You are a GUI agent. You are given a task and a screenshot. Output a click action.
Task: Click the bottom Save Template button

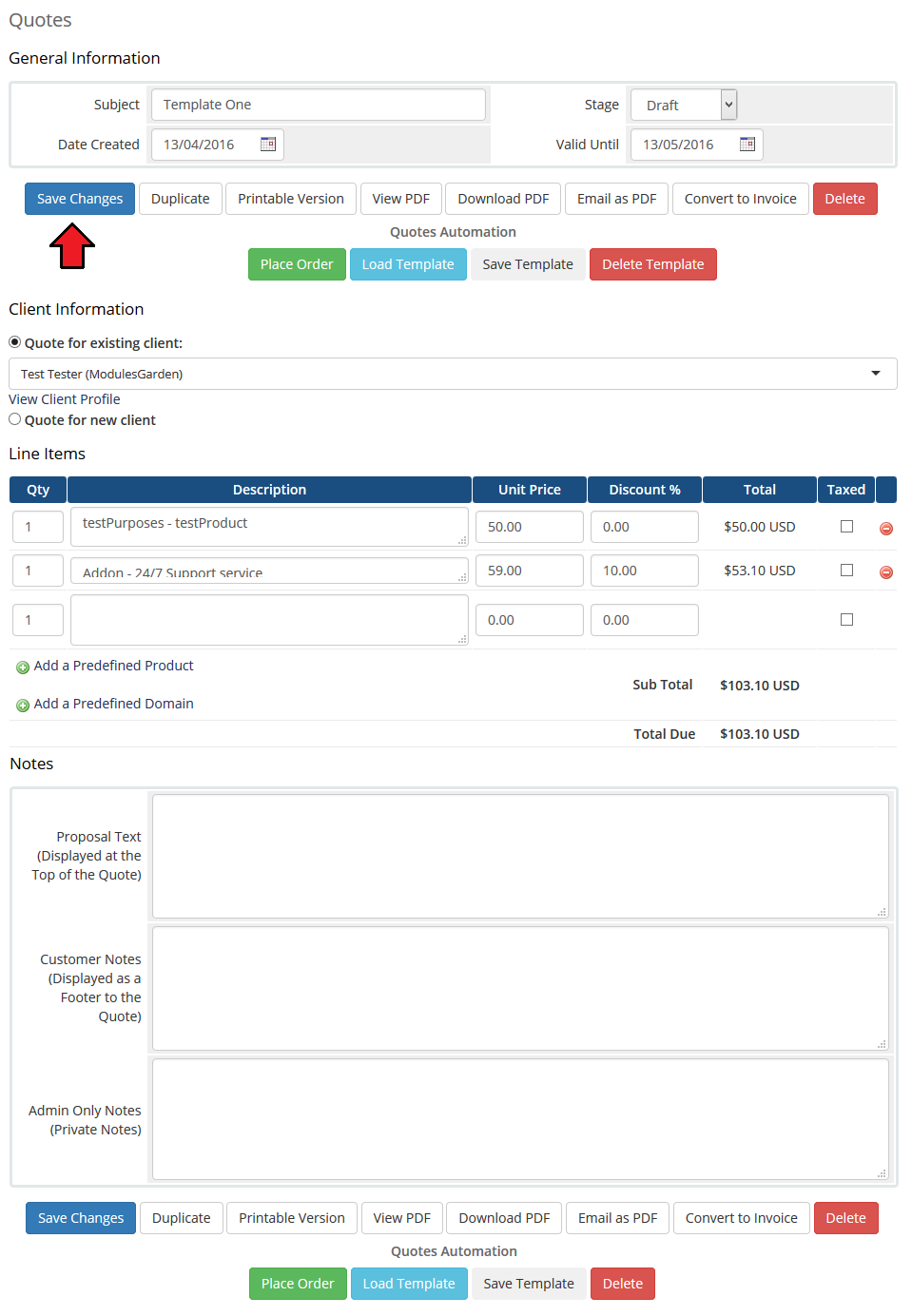pyautogui.click(x=529, y=1284)
